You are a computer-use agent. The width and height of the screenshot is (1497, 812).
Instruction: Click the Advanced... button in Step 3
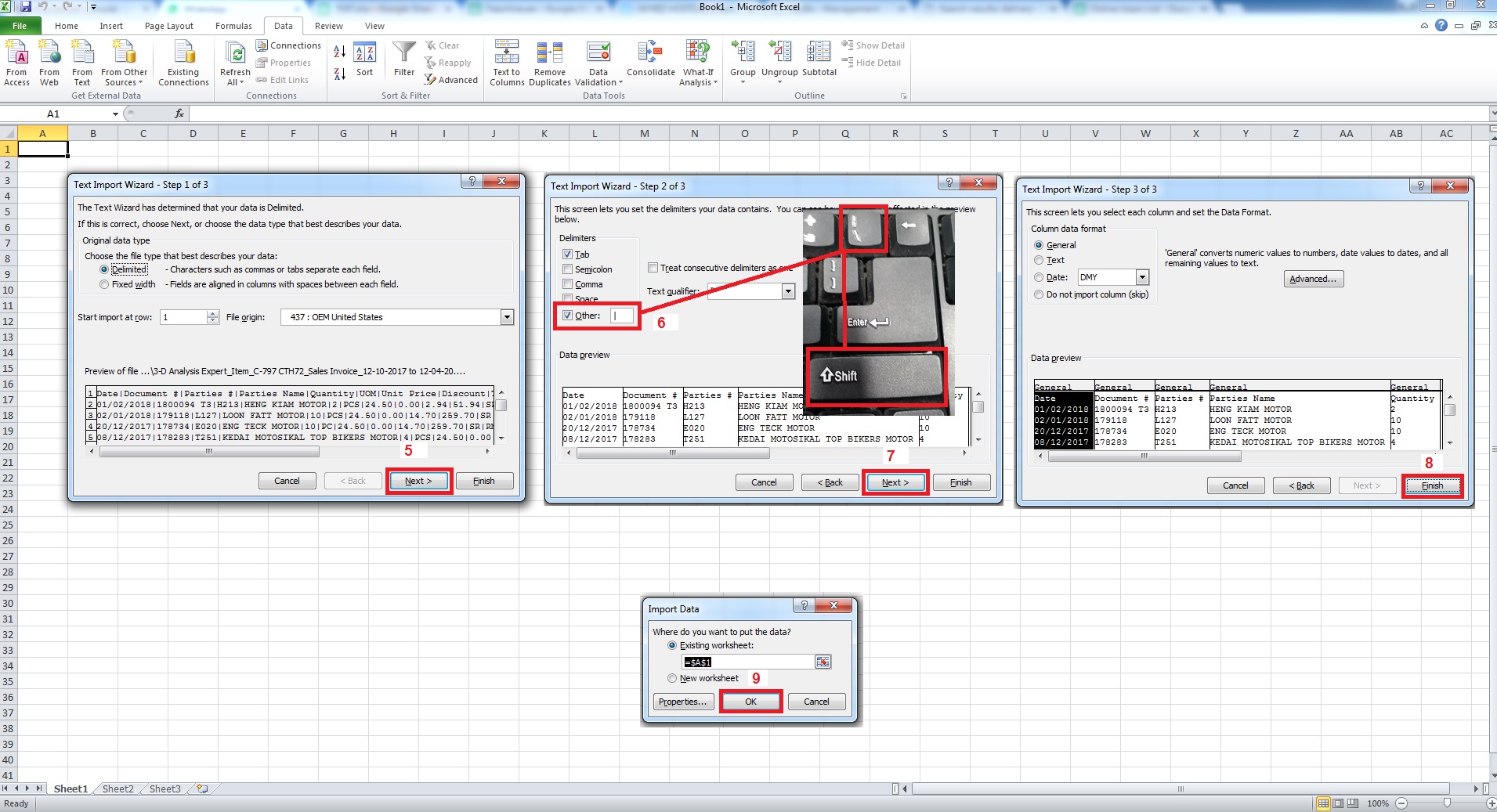[1313, 279]
